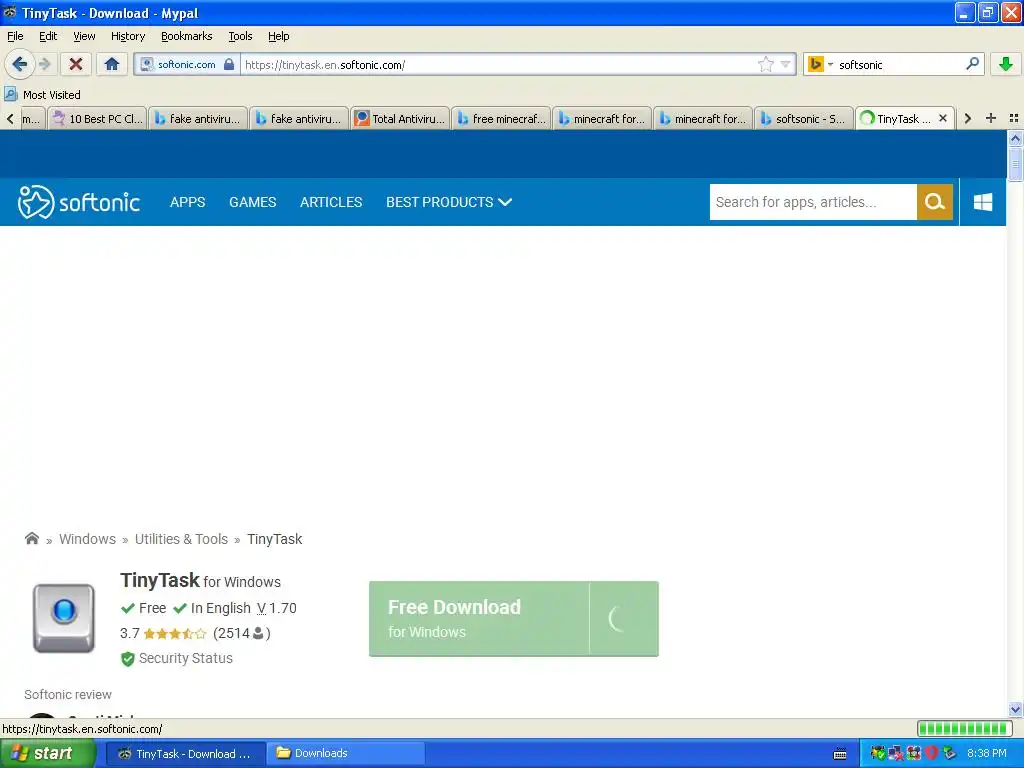The width and height of the screenshot is (1024, 768).
Task: Open the Windows Start menu
Action: [47, 753]
